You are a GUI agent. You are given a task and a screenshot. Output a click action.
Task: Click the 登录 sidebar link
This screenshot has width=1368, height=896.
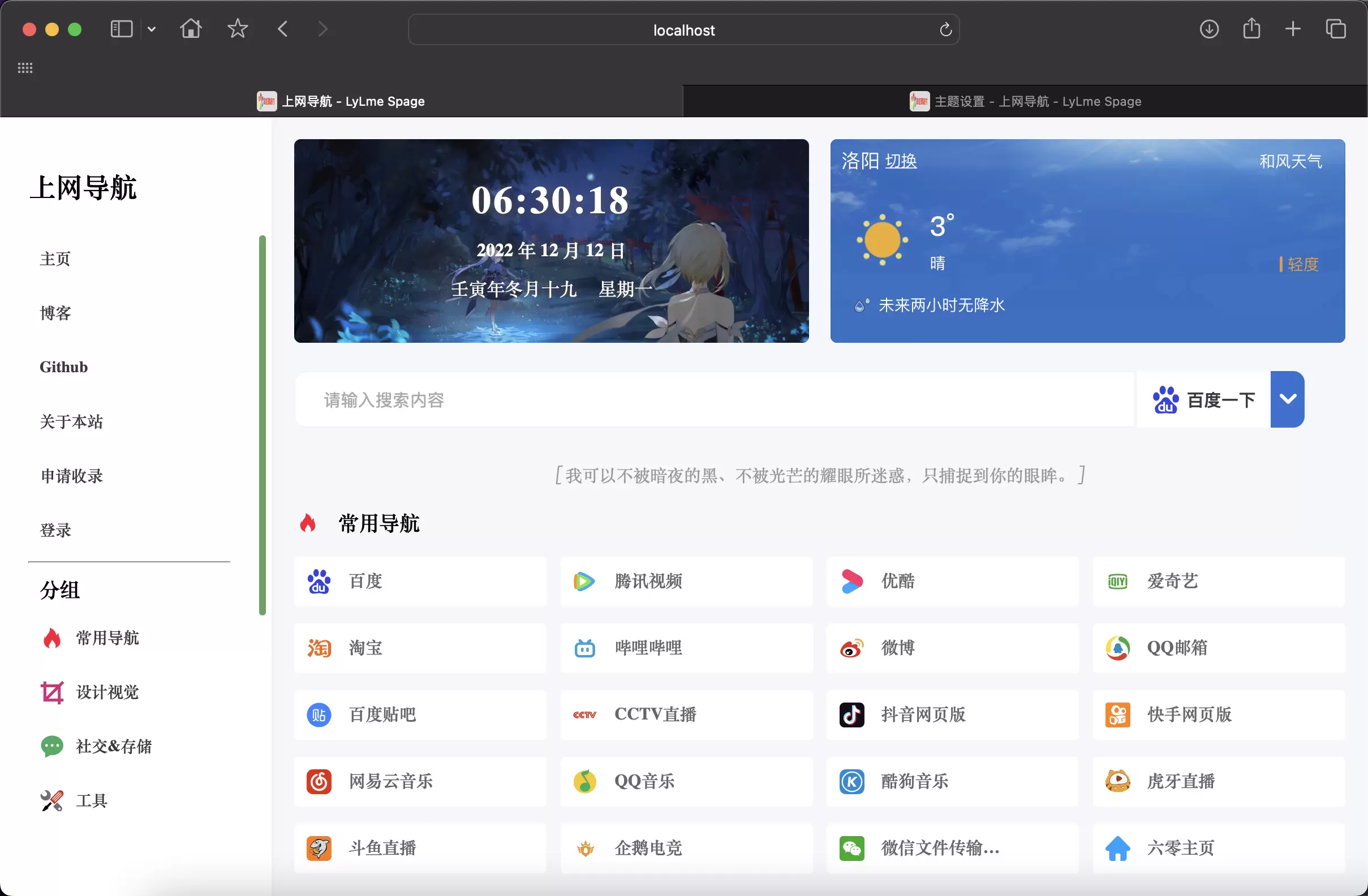(x=55, y=530)
